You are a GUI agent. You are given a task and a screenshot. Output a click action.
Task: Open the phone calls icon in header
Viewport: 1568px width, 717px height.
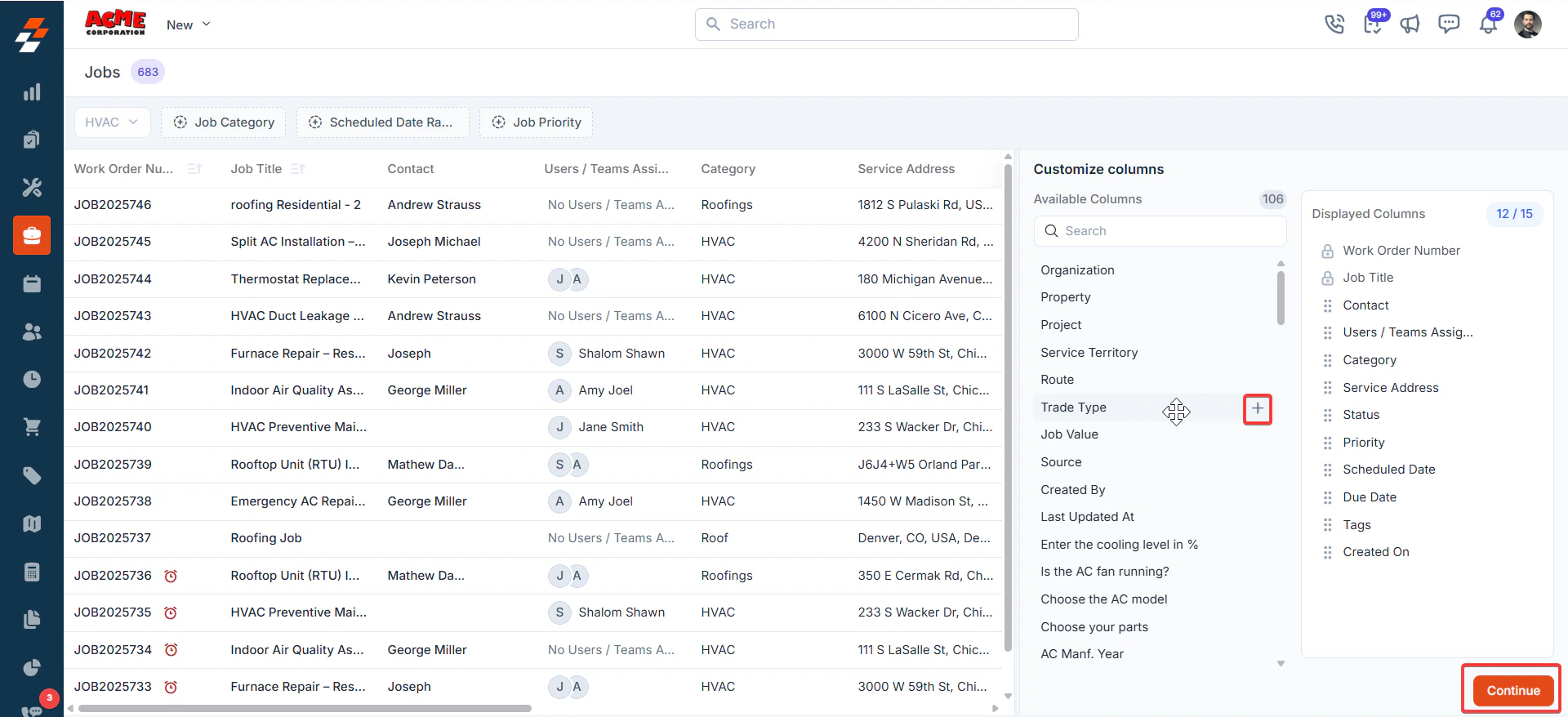click(x=1334, y=24)
